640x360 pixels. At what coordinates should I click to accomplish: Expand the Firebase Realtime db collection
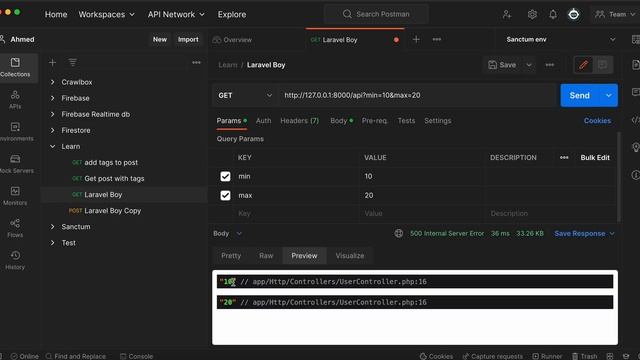(x=52, y=114)
